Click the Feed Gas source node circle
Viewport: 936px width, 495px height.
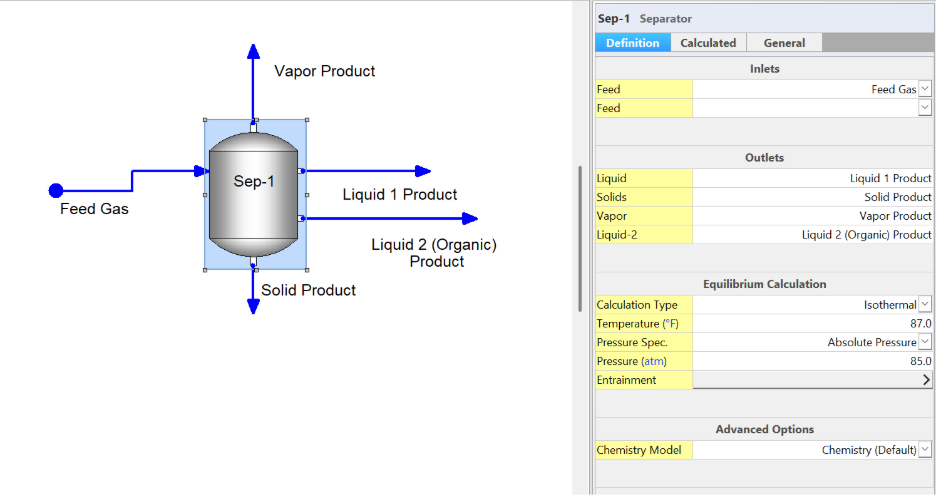coord(56,190)
